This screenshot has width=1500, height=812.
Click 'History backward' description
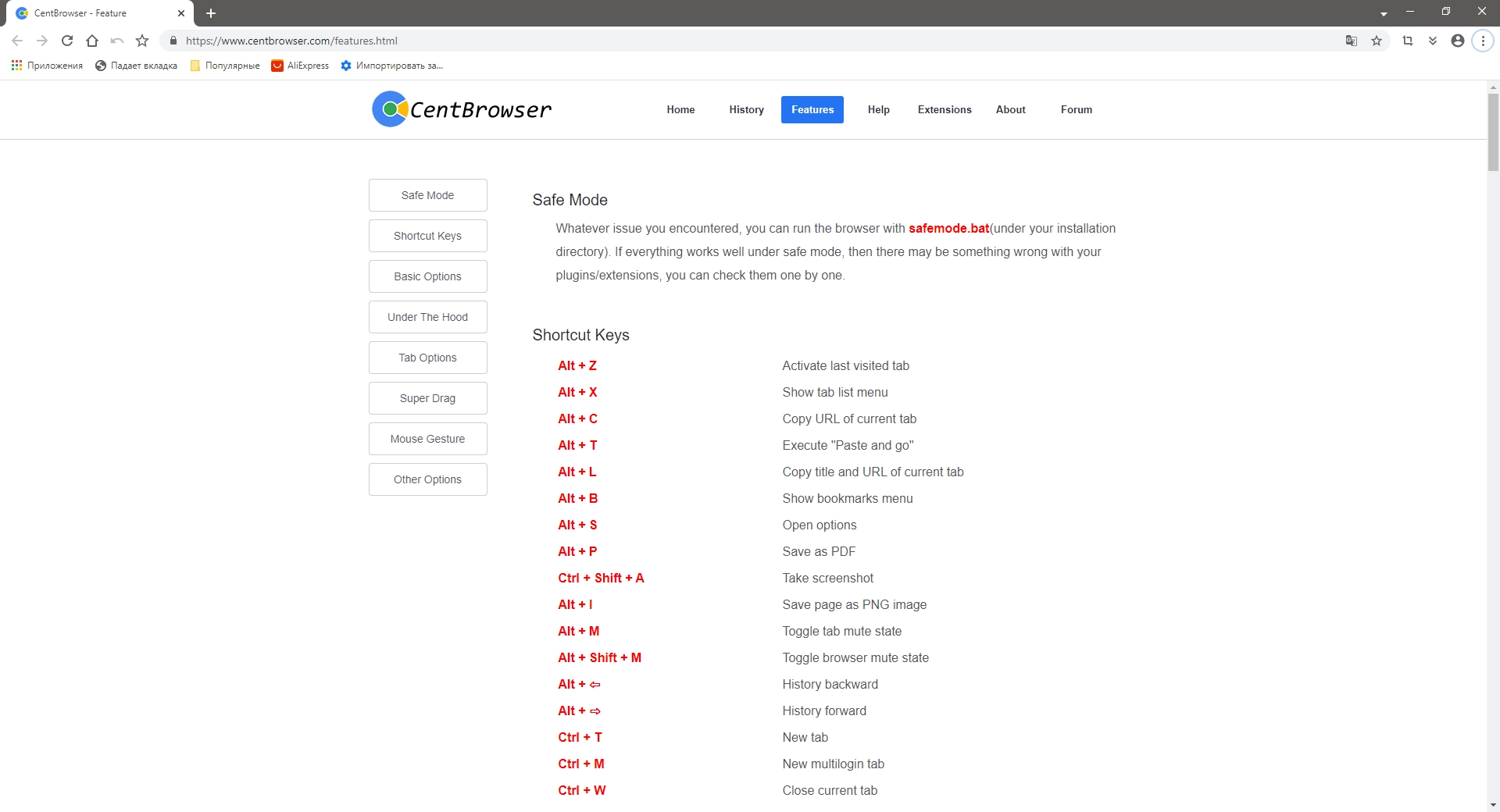coord(830,684)
